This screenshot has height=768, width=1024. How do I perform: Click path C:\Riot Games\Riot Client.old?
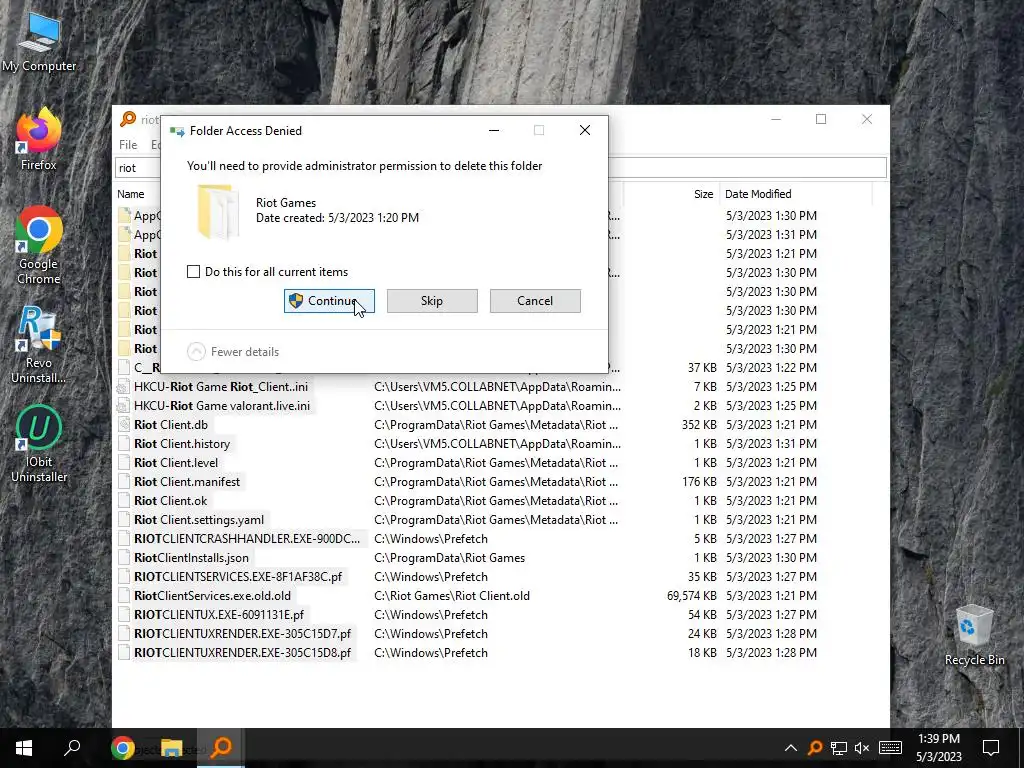(x=452, y=596)
